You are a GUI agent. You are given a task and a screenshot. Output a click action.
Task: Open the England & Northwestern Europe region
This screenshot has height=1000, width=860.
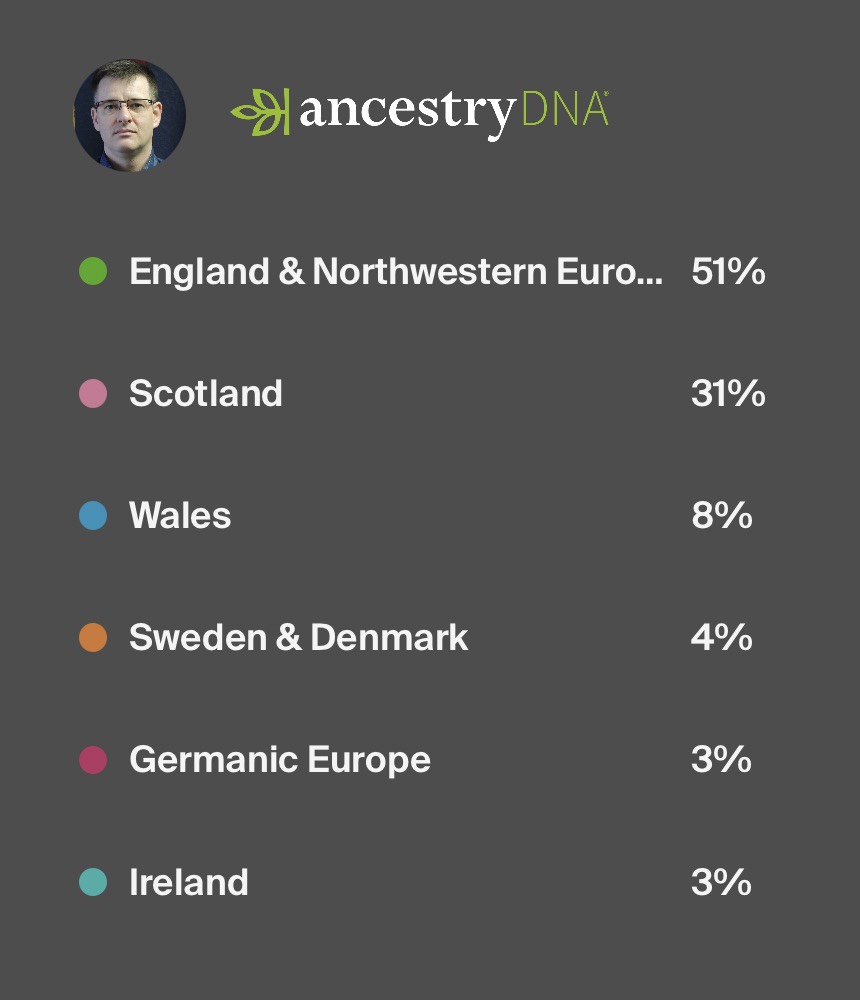click(395, 271)
